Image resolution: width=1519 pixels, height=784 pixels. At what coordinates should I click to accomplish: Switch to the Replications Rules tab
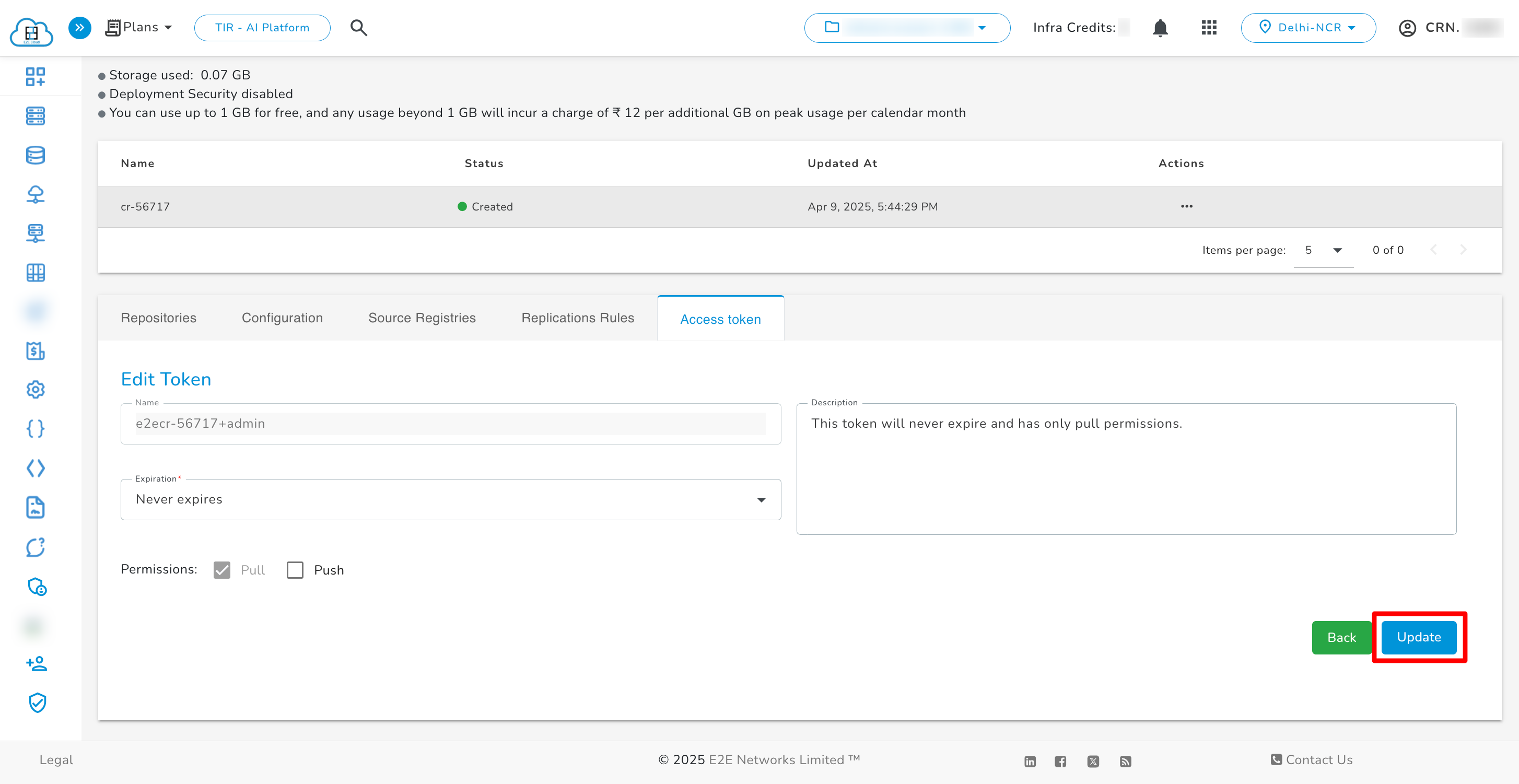tap(577, 318)
